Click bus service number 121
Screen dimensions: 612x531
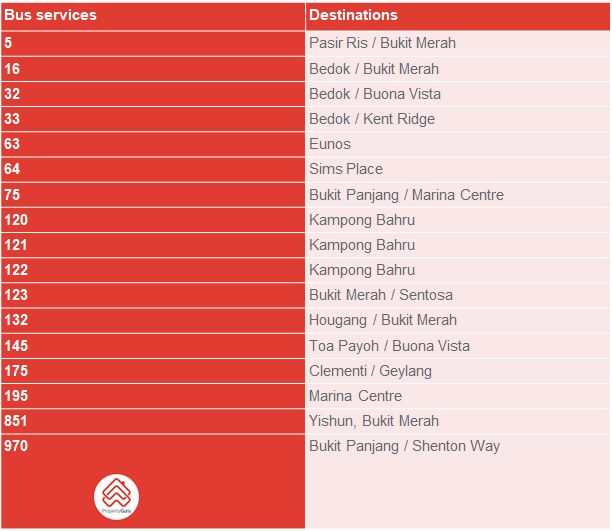click(x=15, y=245)
